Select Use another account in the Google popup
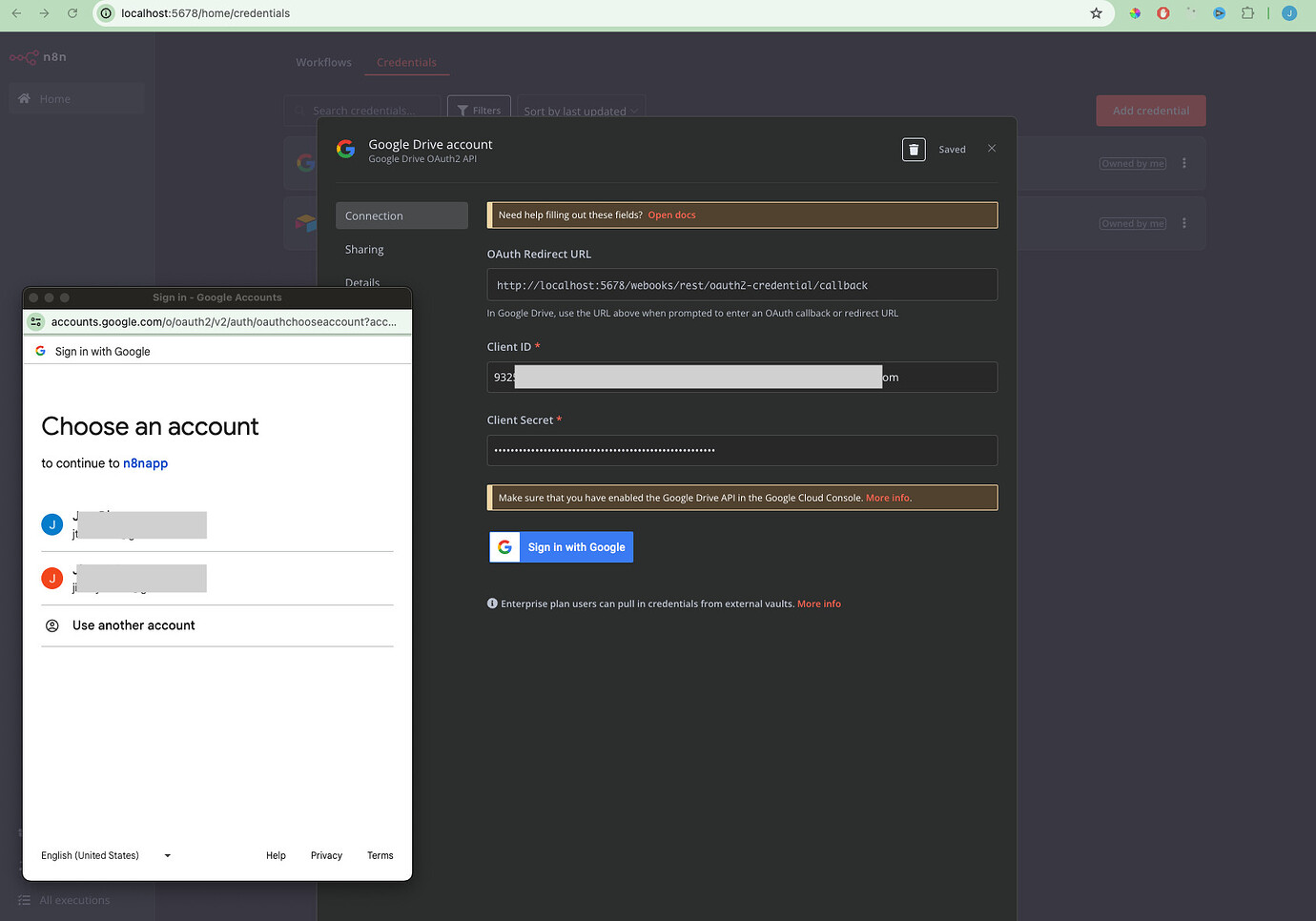The height and width of the screenshot is (921, 1316). (134, 625)
